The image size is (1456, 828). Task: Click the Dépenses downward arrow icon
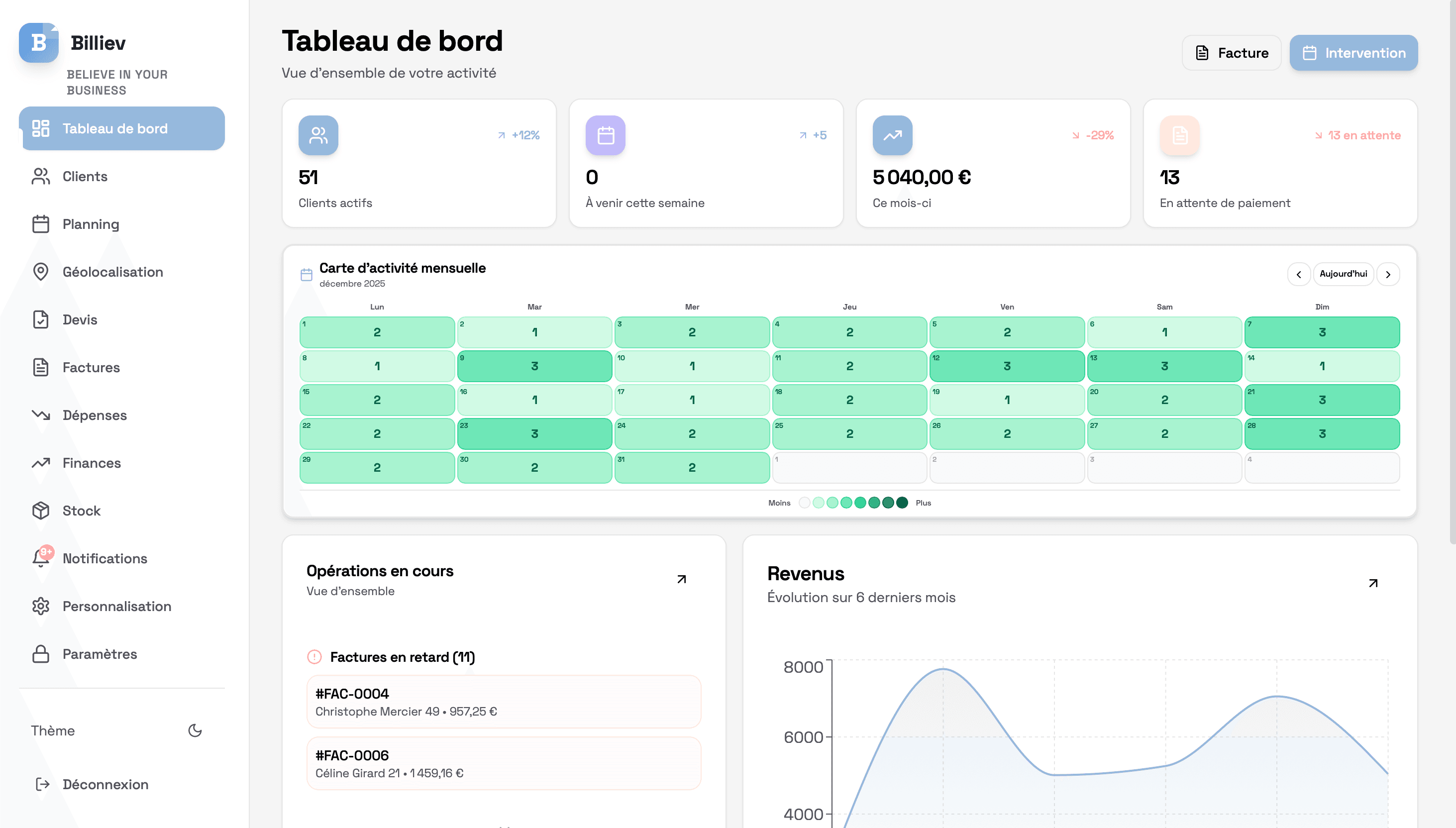coord(41,415)
